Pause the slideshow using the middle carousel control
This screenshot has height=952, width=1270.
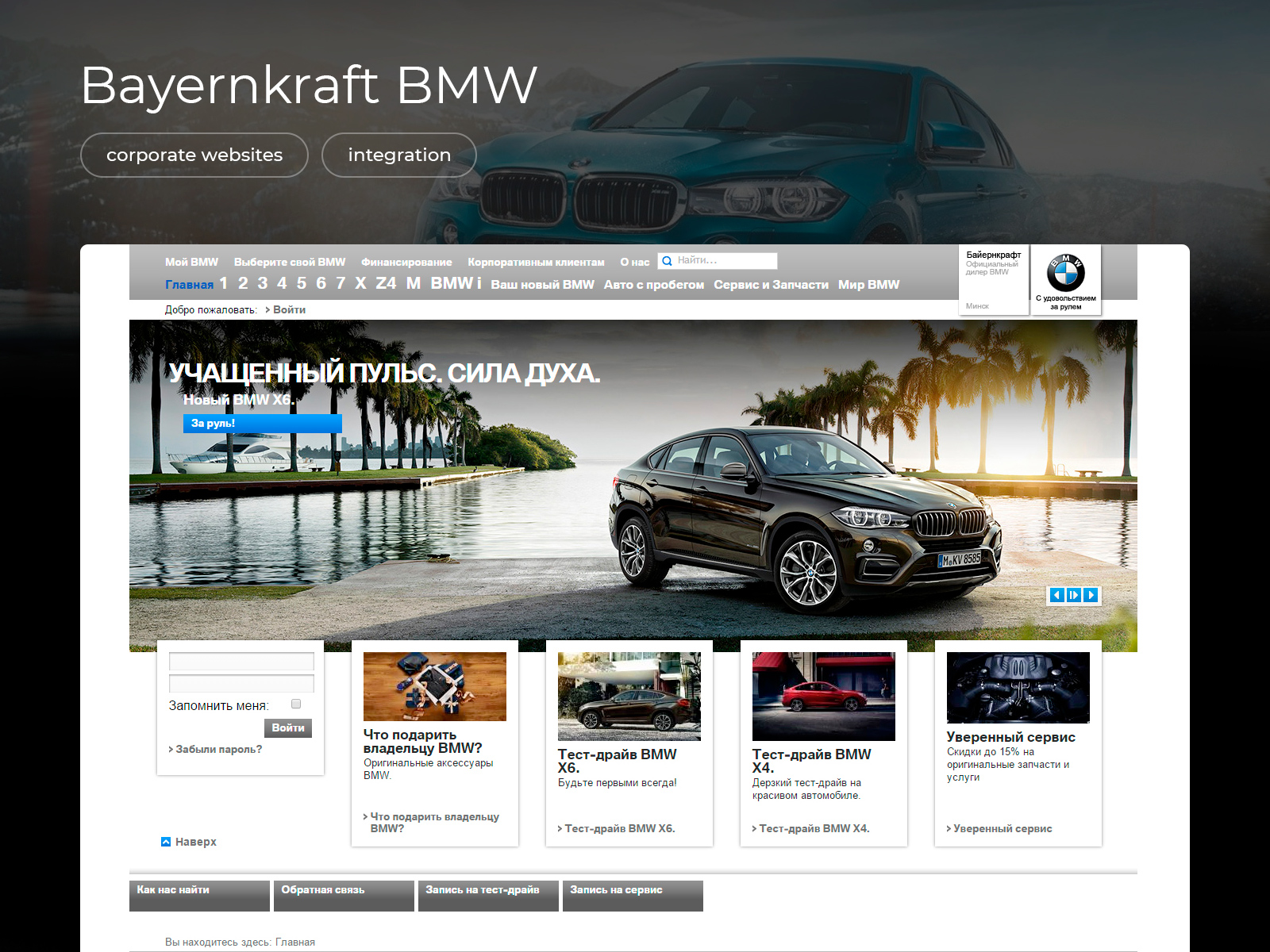point(1074,594)
